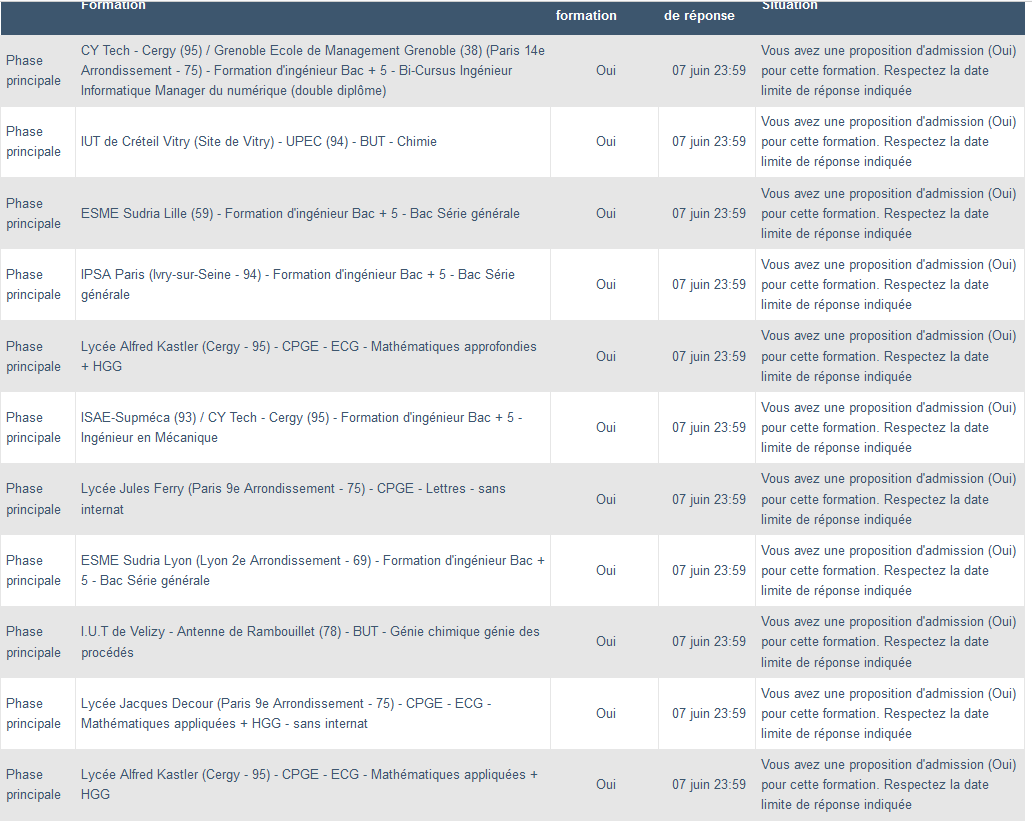
Task: Click the admission proposal situation text for CY Tech Bi-Cursus
Action: click(889, 70)
